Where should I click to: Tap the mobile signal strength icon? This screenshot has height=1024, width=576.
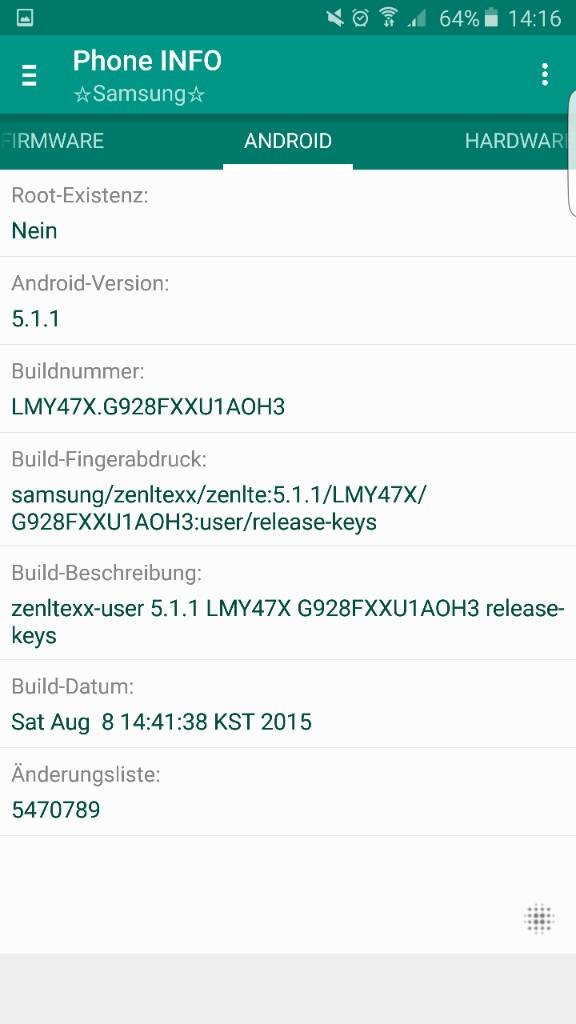416,18
